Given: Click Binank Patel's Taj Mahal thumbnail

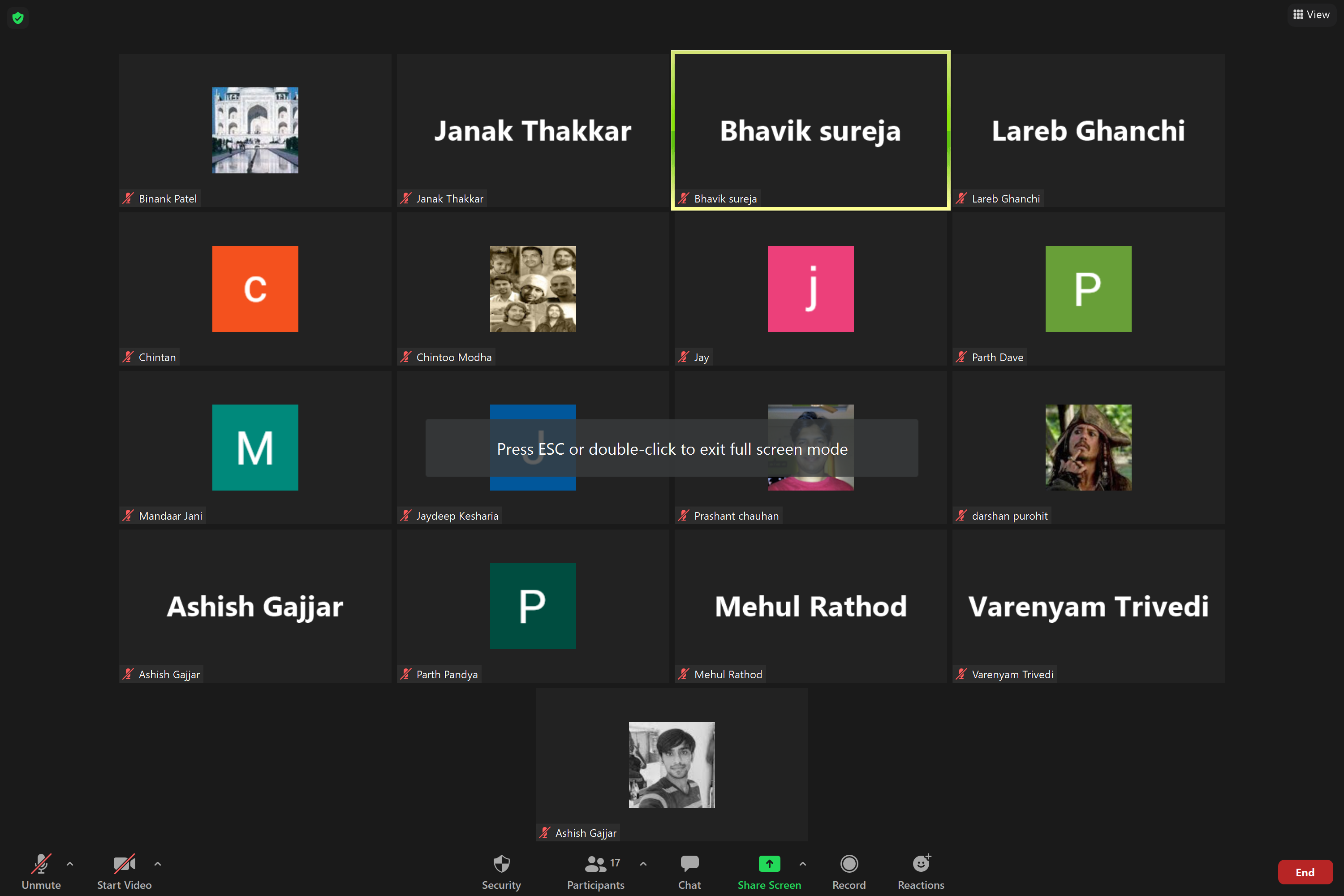Looking at the screenshot, I should [x=255, y=130].
